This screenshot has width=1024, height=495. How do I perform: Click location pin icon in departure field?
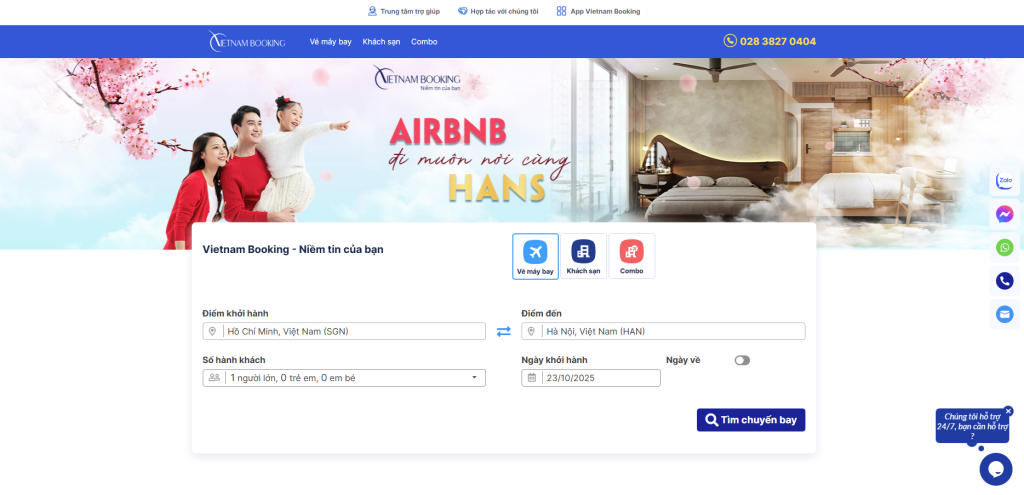click(212, 332)
